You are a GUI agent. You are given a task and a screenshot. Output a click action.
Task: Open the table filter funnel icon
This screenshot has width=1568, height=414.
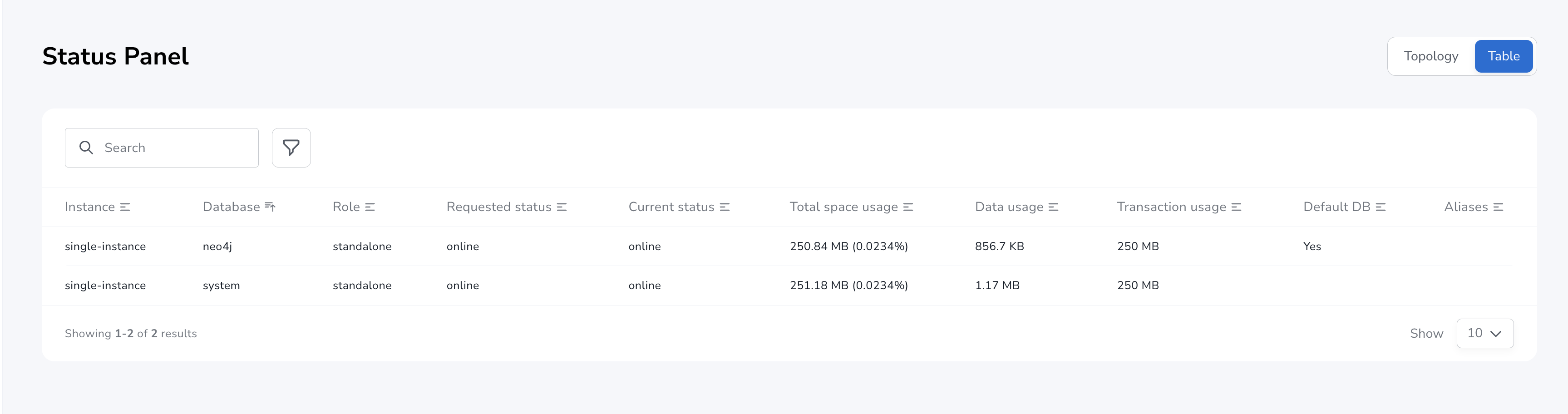[291, 148]
